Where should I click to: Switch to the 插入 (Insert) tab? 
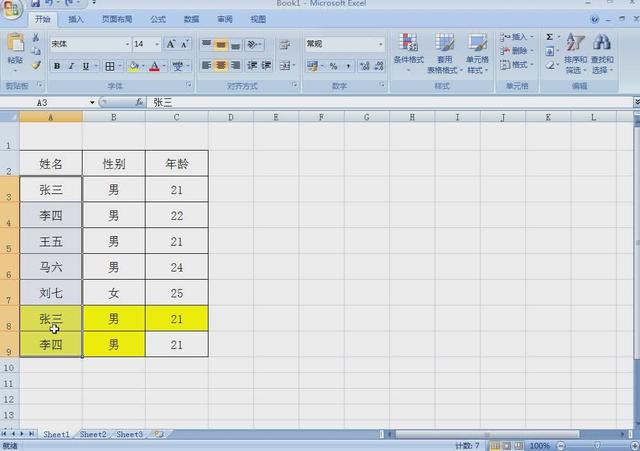click(x=76, y=19)
